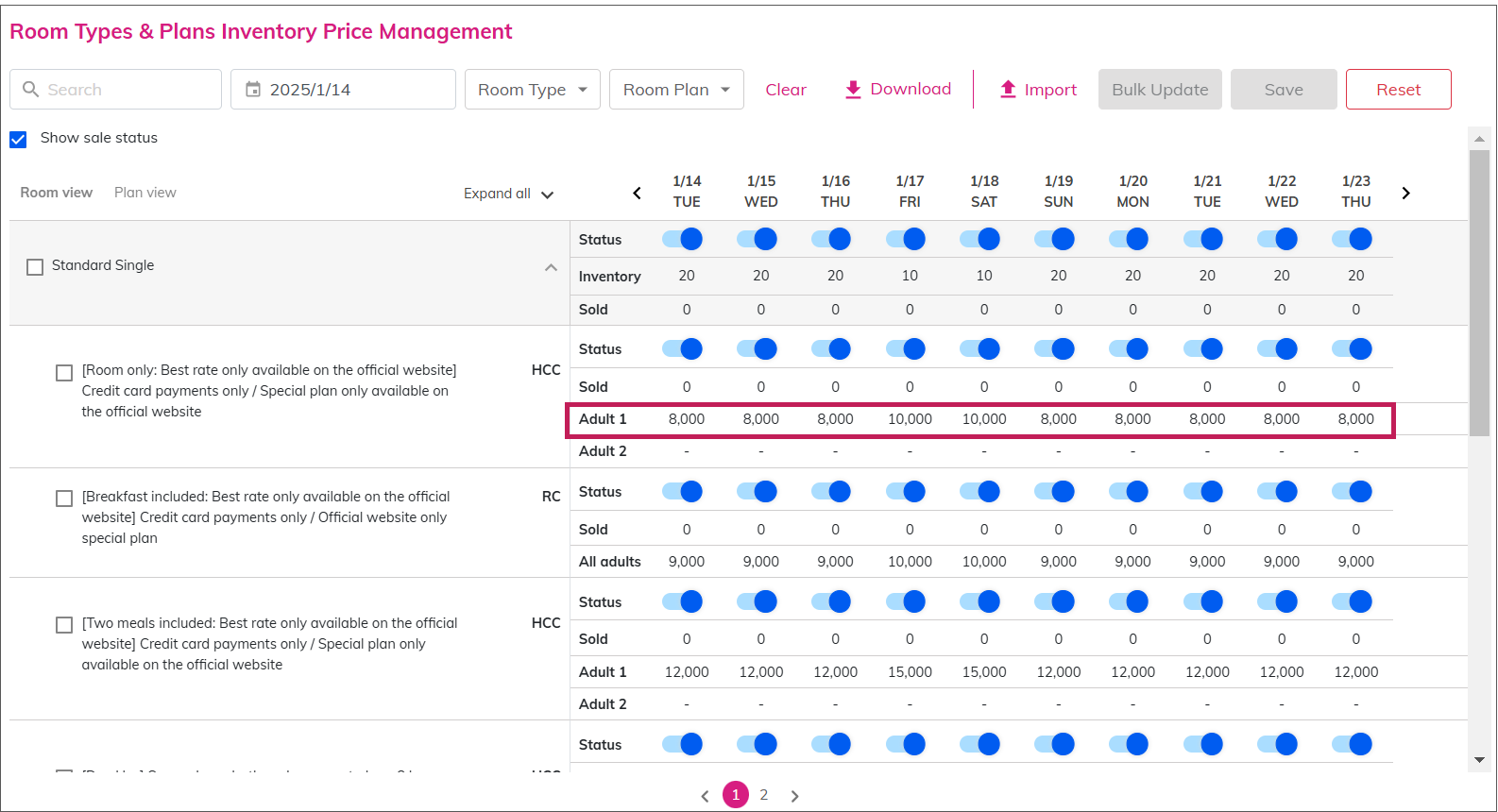Click Breakfast All adults price for 1/14

click(687, 562)
